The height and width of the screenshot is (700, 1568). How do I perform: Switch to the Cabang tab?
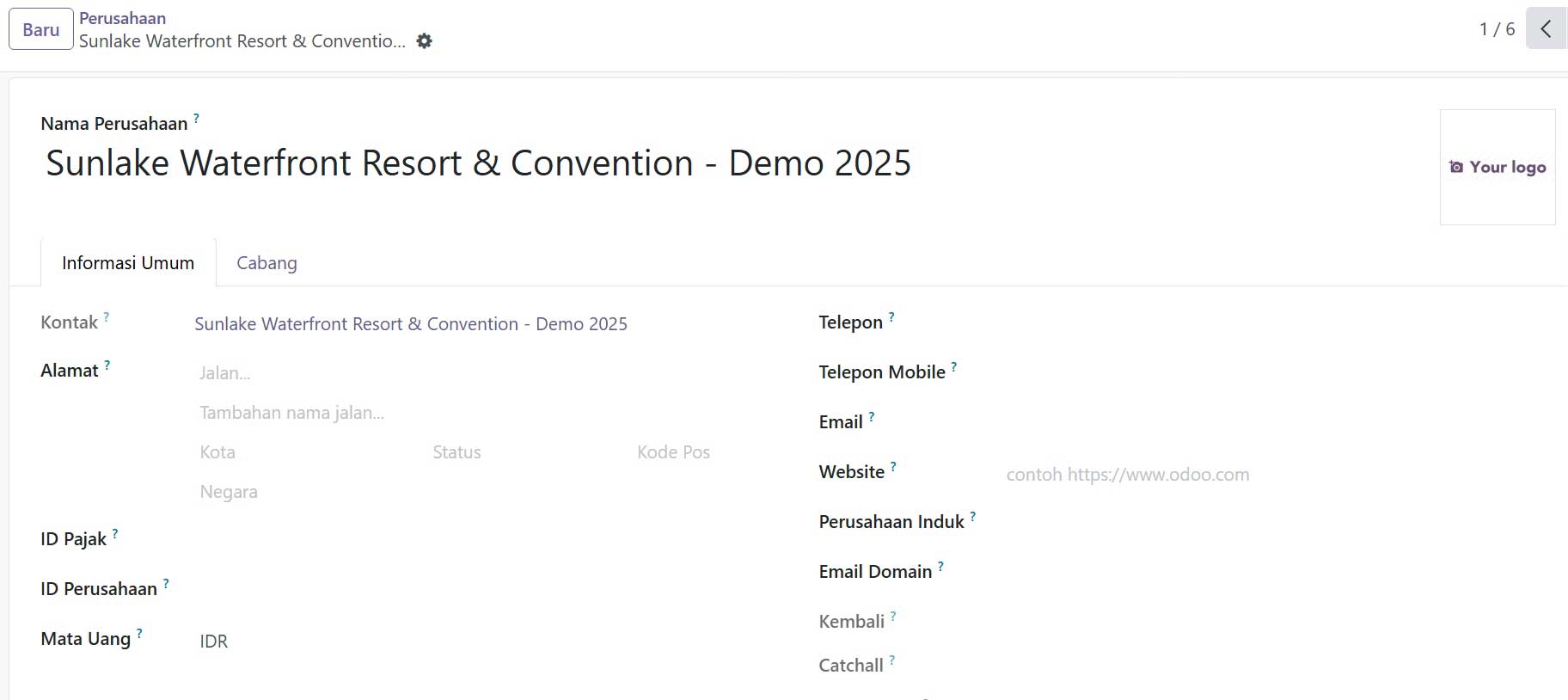pos(266,263)
